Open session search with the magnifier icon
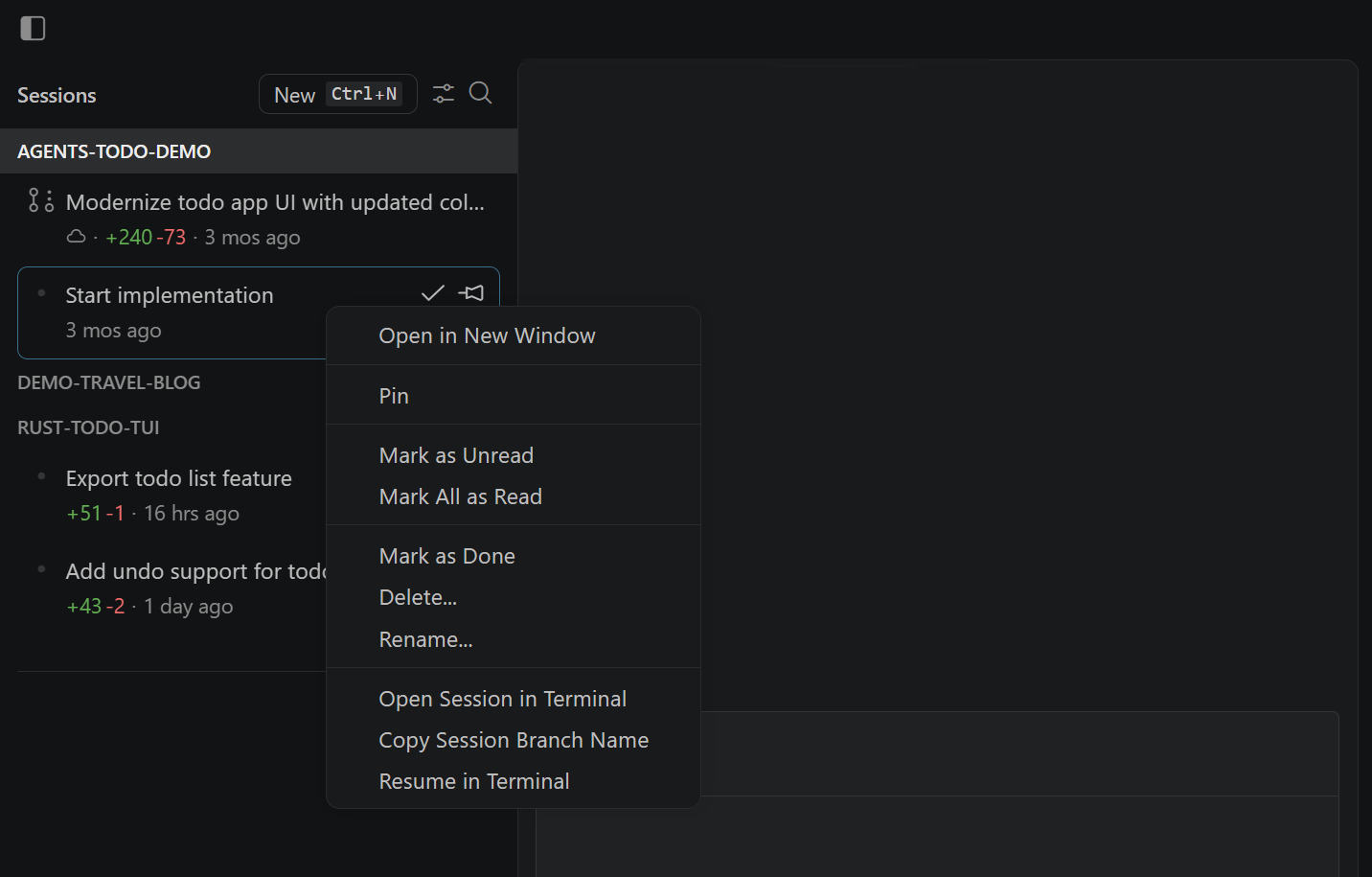Image resolution: width=1372 pixels, height=877 pixels. click(480, 93)
